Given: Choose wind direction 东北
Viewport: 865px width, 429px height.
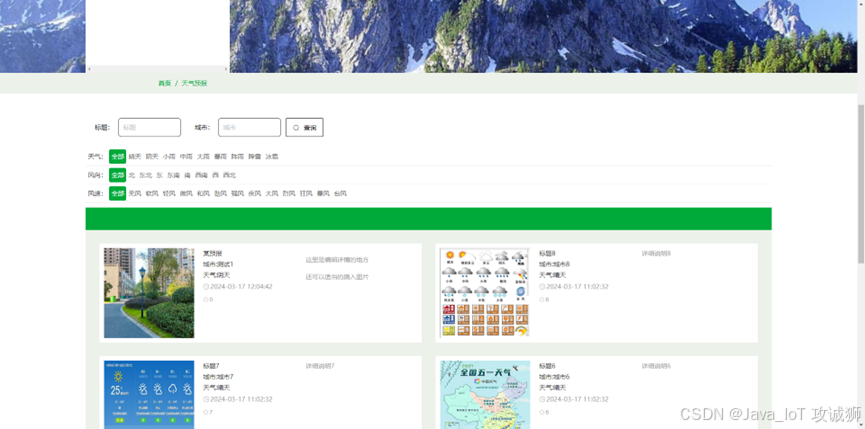Looking at the screenshot, I should click(146, 175).
